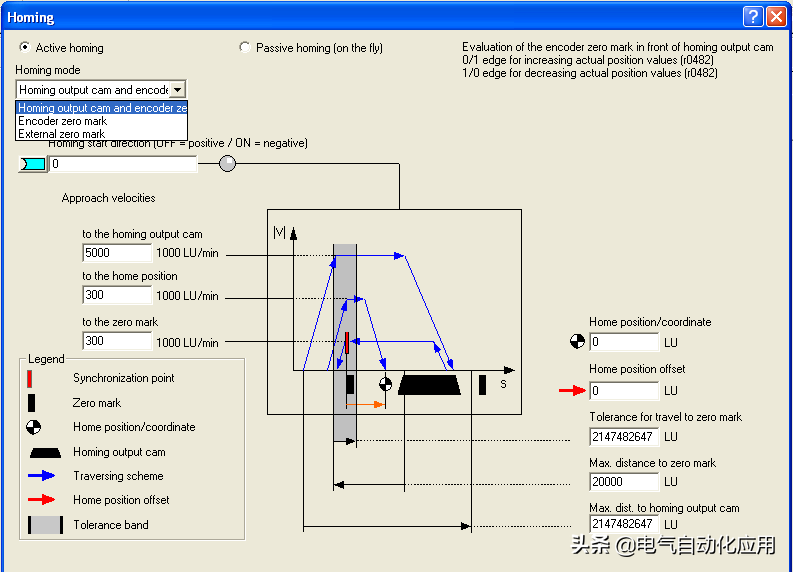Click the 'Tolerance band' legend label
Viewport: 793px width, 572px height.
pos(111,525)
